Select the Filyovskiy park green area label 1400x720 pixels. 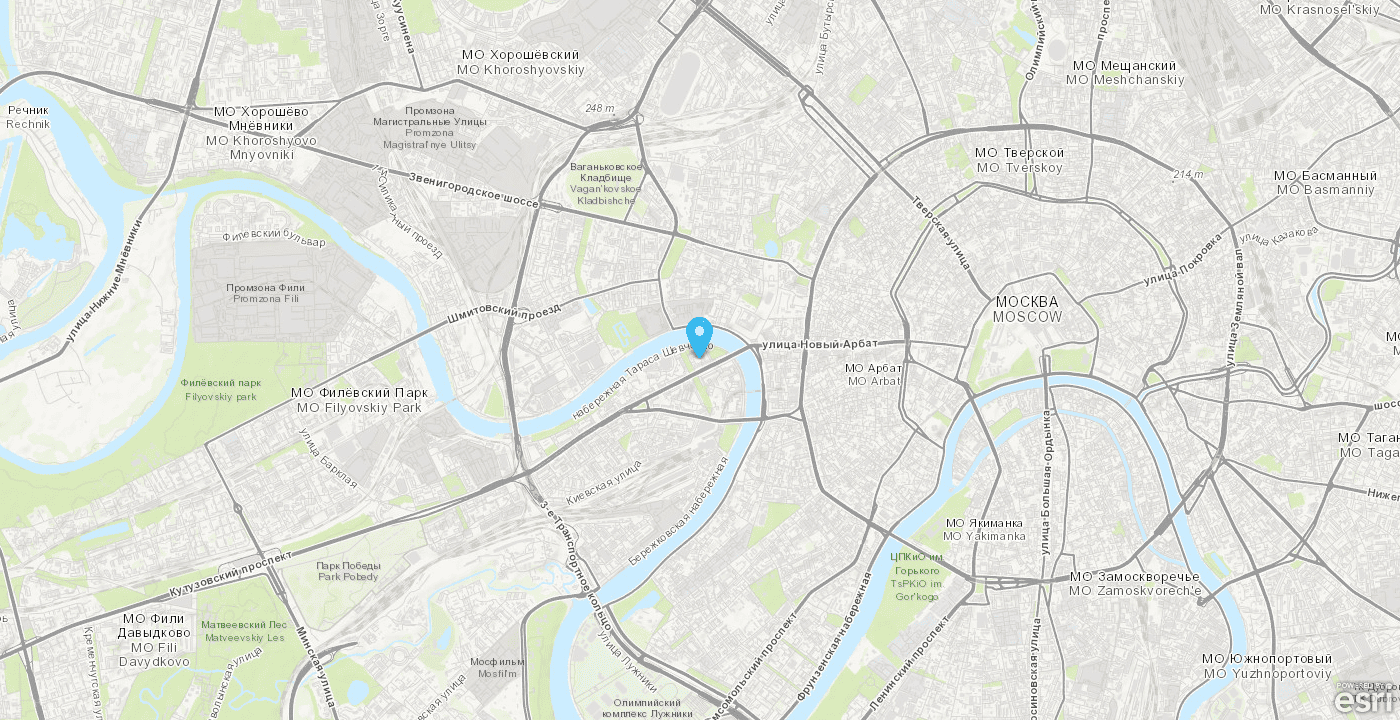coord(221,389)
